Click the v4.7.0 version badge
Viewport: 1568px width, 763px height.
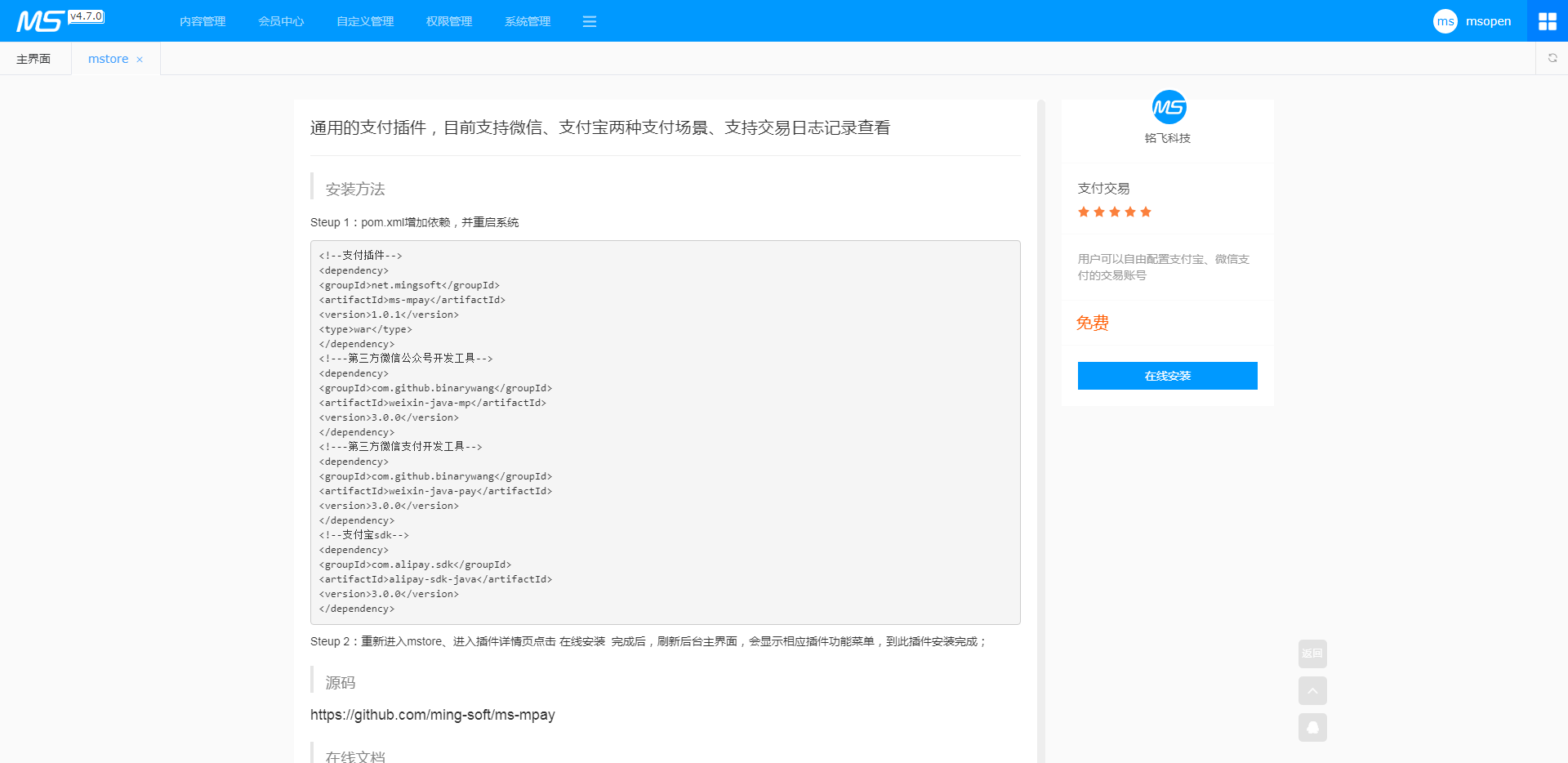87,15
